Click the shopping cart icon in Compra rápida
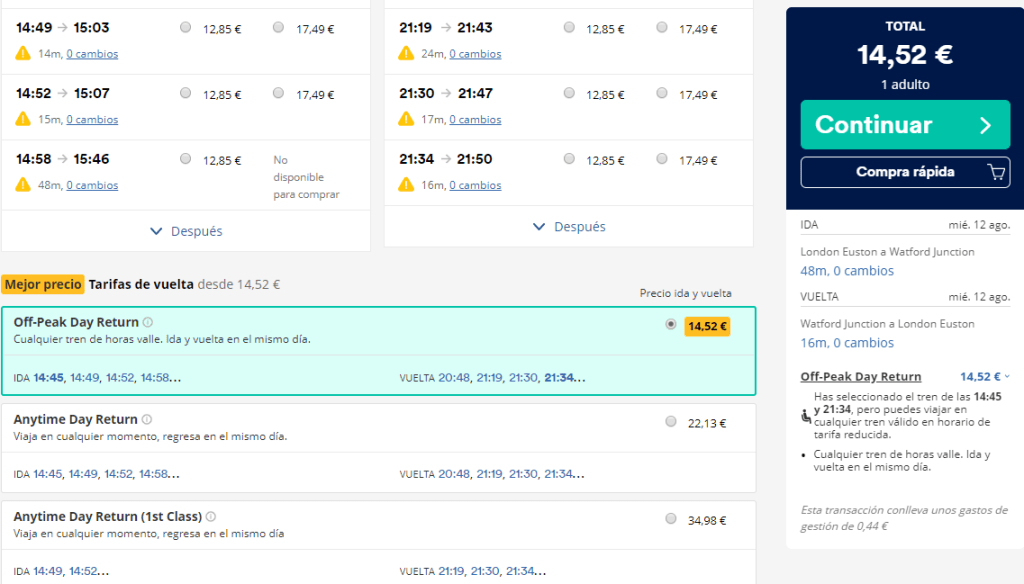 coord(996,172)
